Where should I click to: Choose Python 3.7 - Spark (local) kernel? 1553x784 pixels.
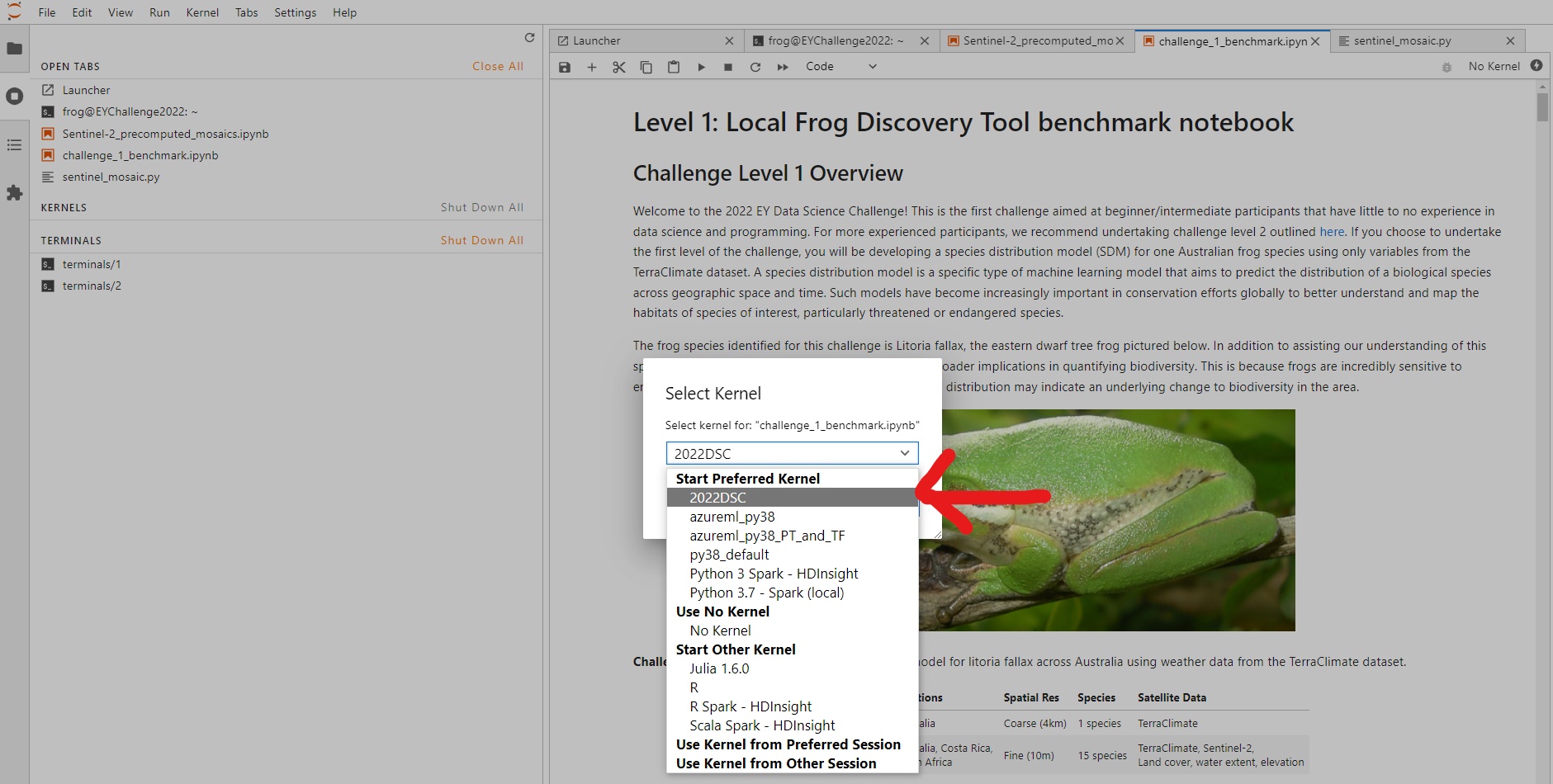click(792, 593)
